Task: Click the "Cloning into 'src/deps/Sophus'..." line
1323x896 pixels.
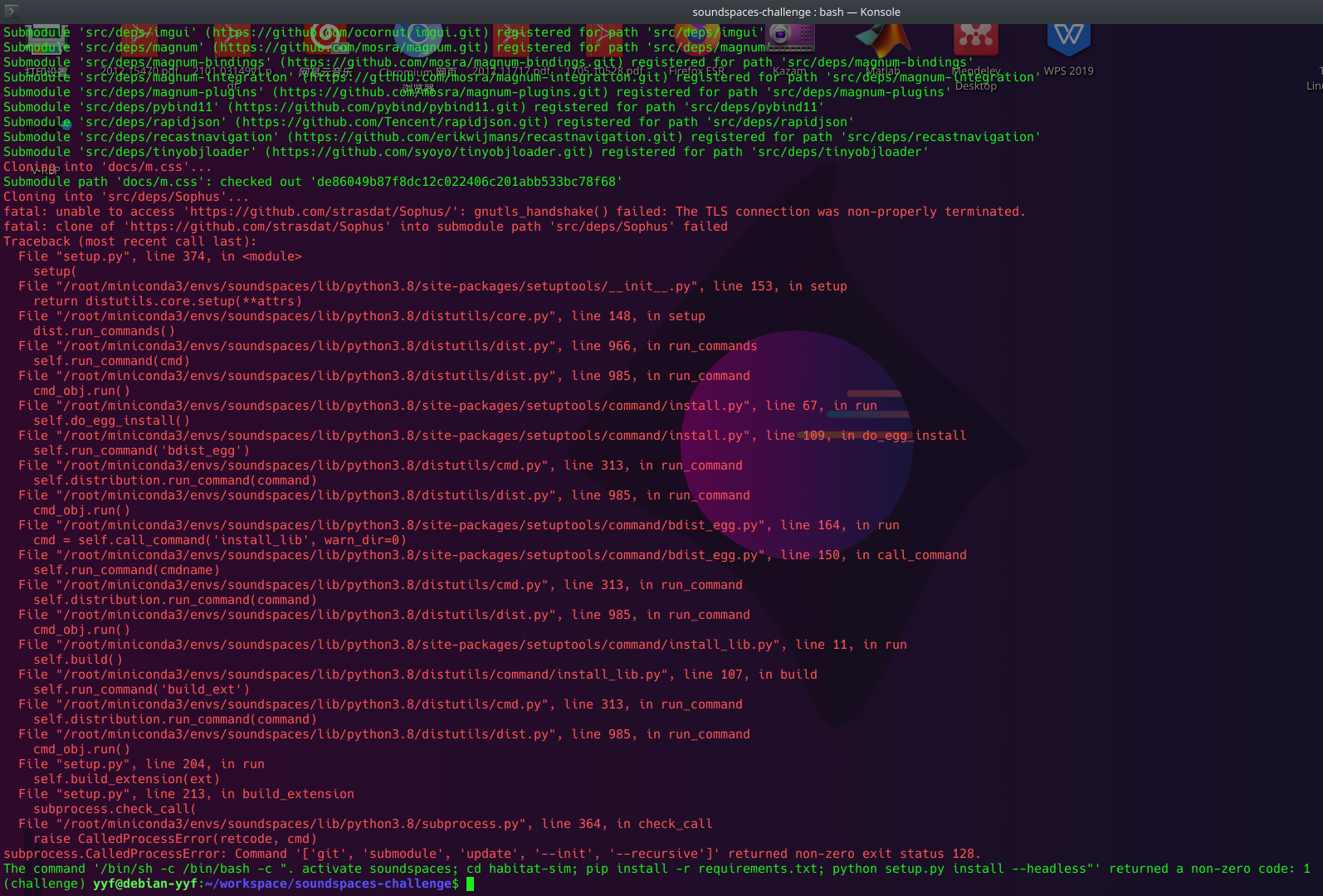Action: click(126, 197)
